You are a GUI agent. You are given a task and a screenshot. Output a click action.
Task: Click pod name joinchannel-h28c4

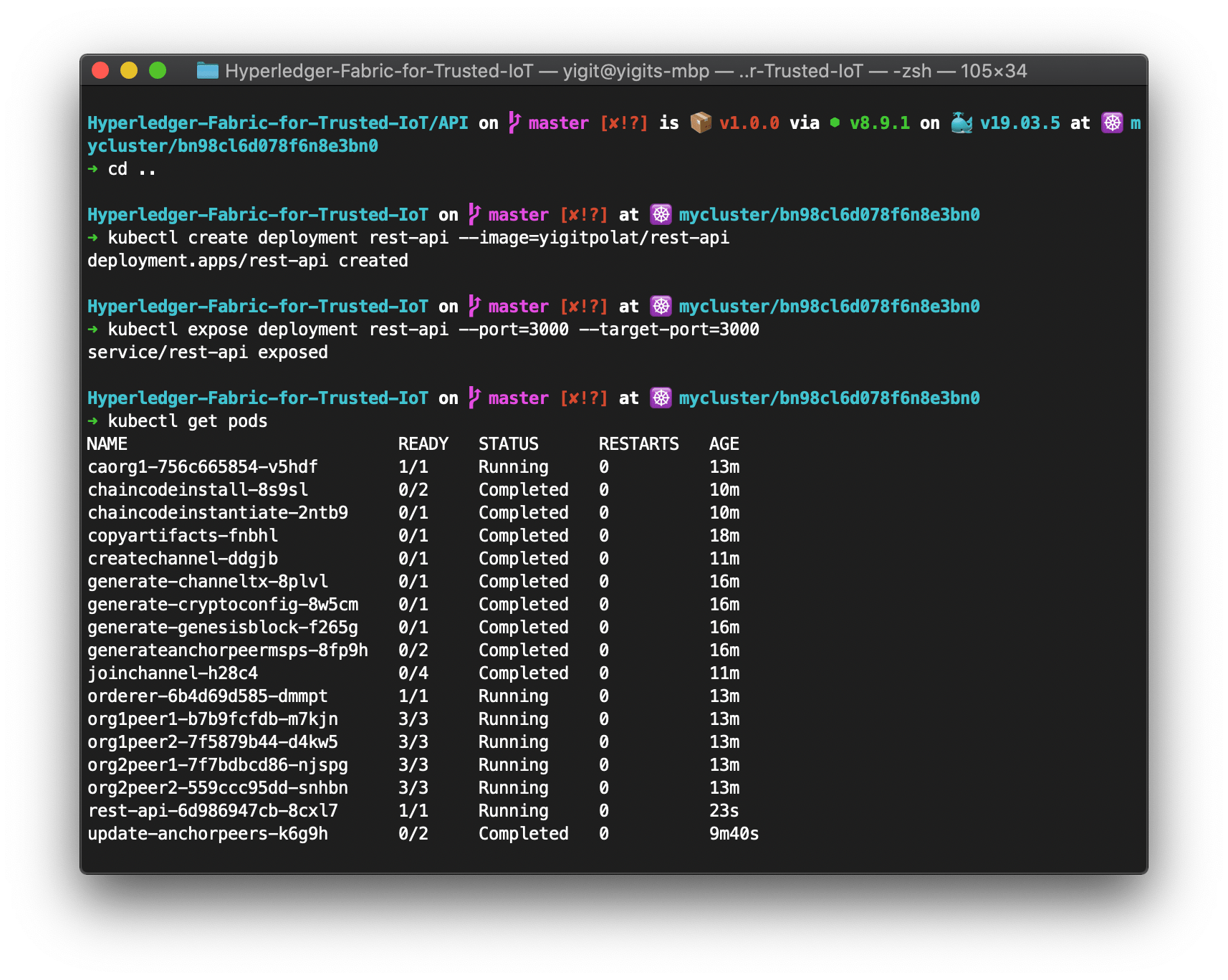173,673
